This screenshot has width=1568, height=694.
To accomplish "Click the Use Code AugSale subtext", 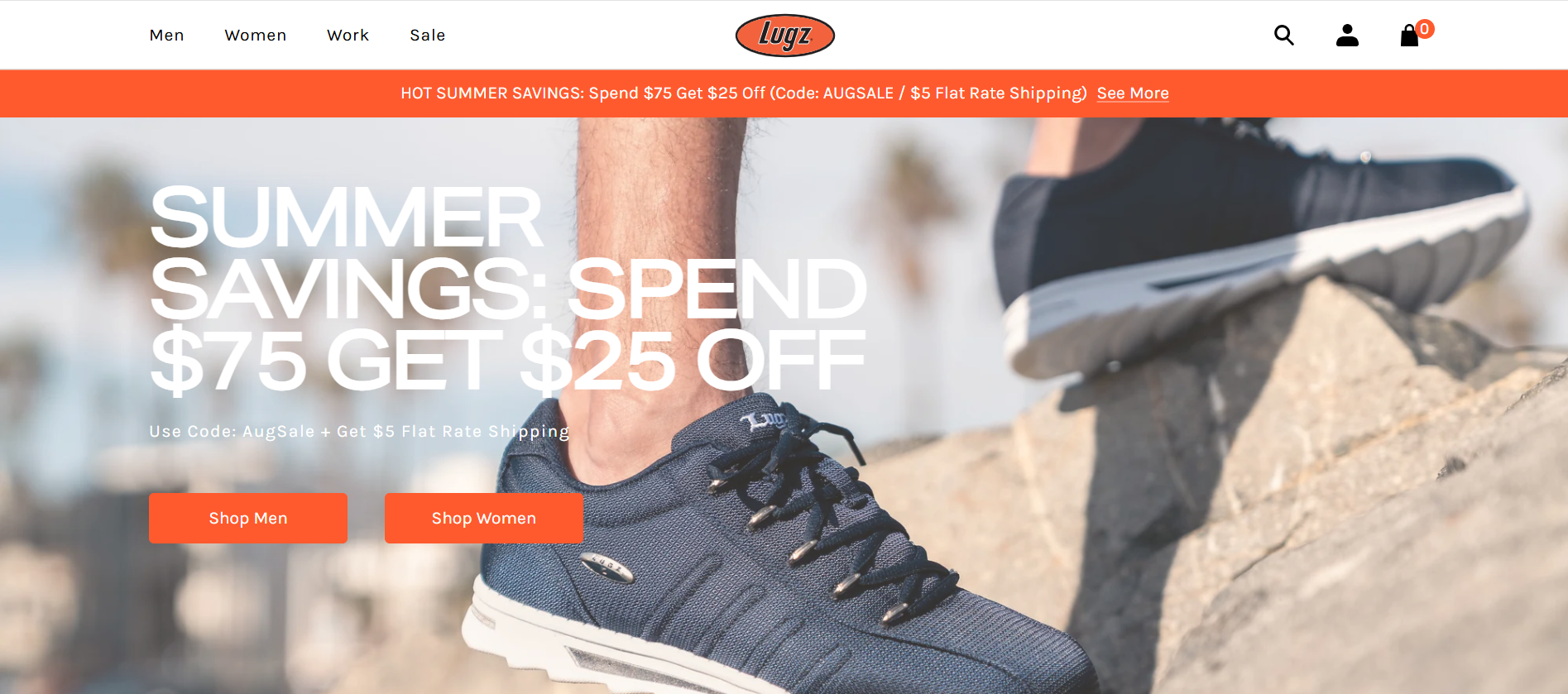I will point(359,431).
